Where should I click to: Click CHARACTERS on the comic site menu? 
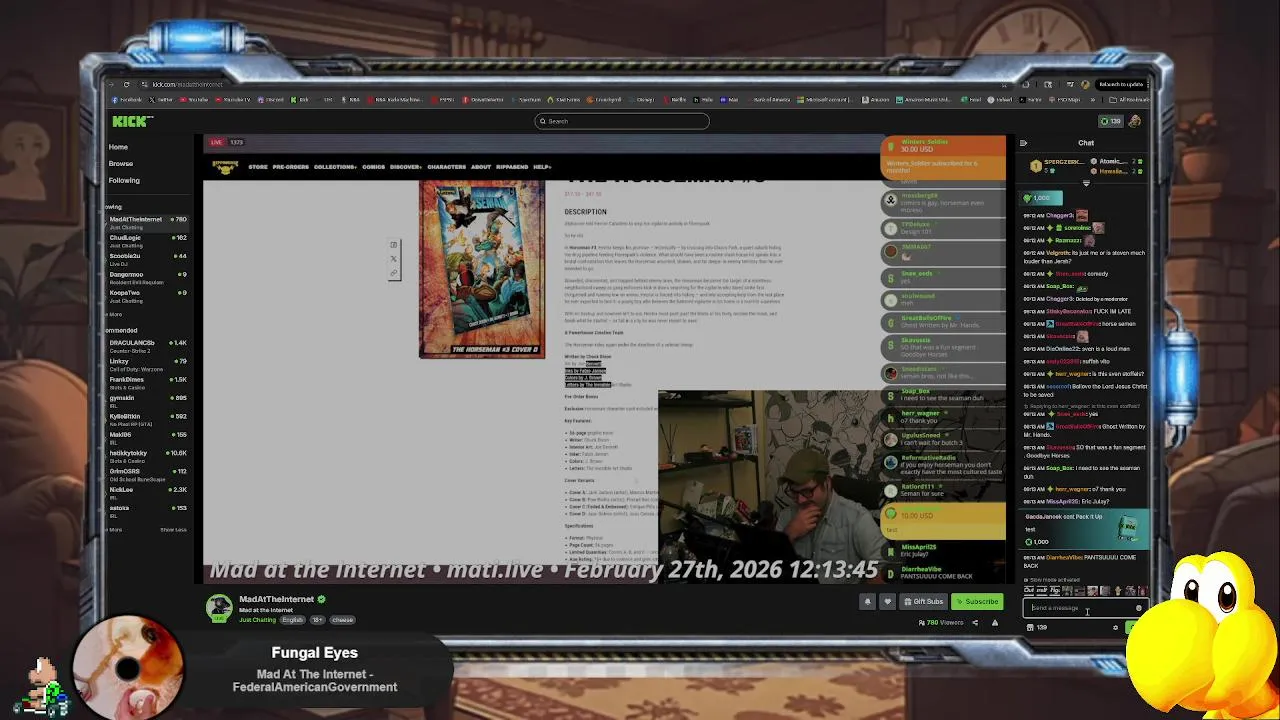tap(446, 167)
